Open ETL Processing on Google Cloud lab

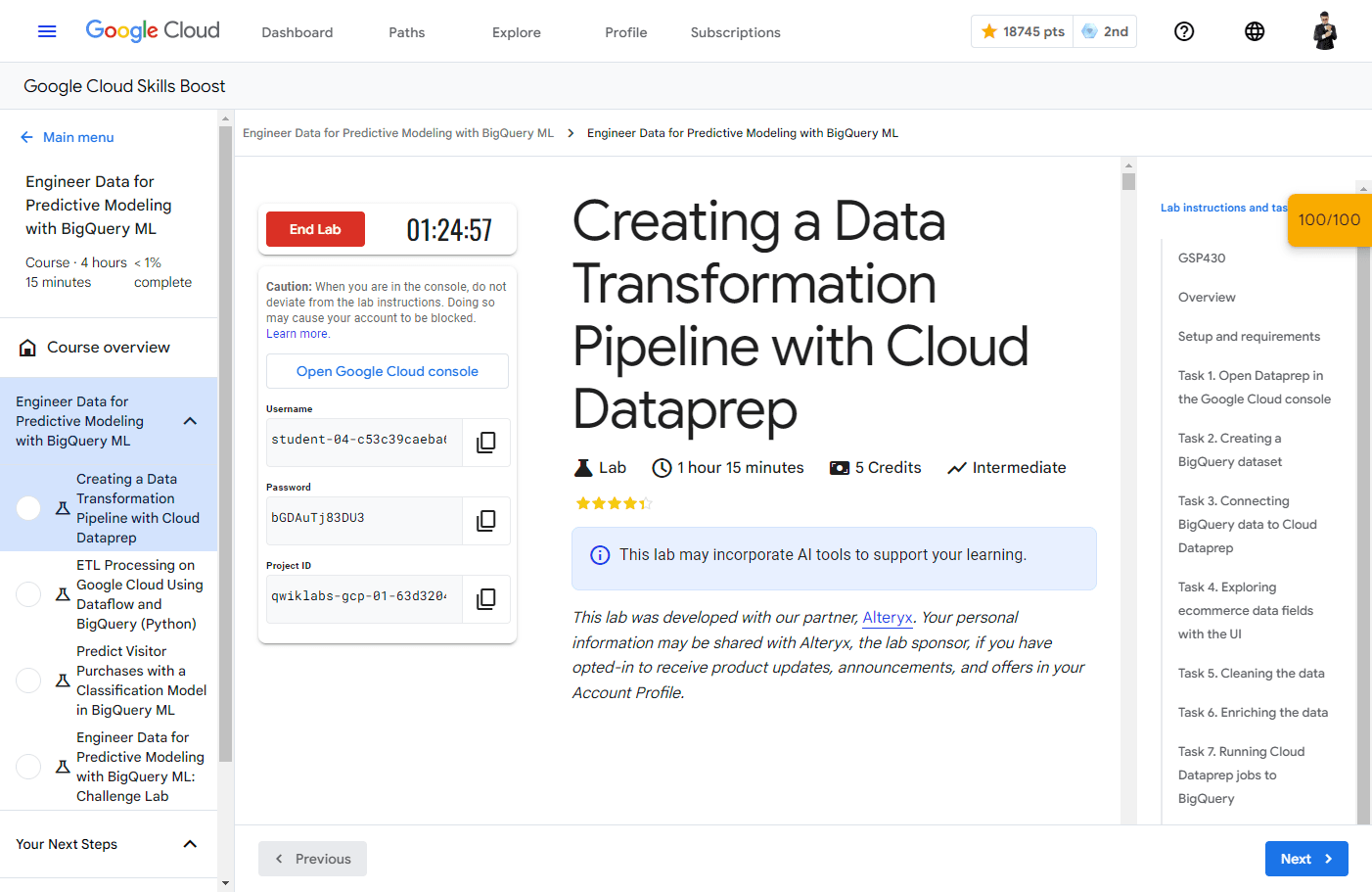click(x=140, y=594)
